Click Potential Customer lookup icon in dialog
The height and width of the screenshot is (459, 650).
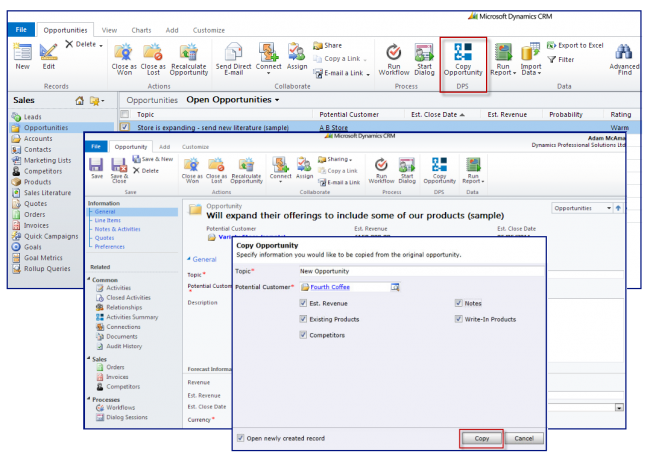click(x=395, y=287)
